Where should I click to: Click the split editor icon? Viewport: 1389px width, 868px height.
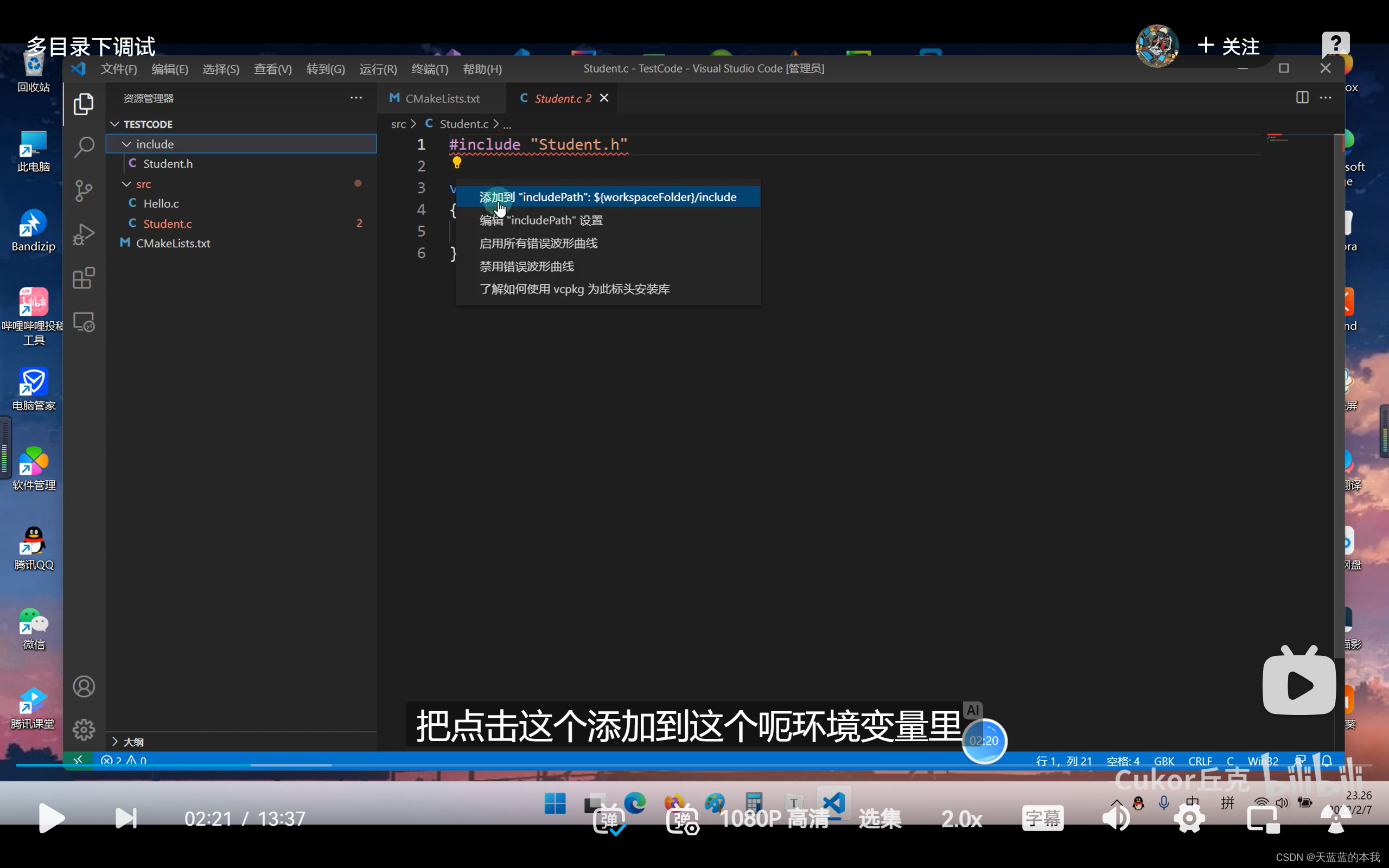pos(1302,98)
